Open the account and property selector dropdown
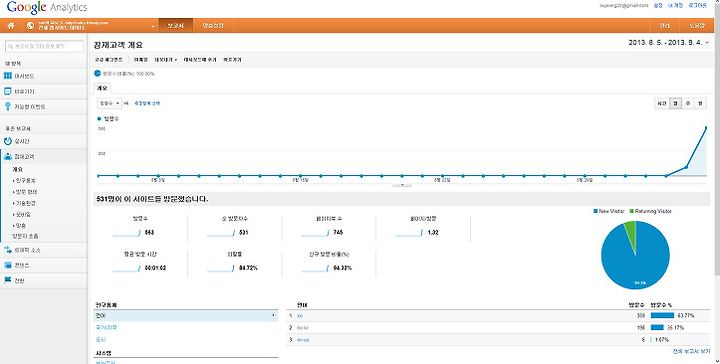This screenshot has height=364, width=720. pyautogui.click(x=91, y=26)
